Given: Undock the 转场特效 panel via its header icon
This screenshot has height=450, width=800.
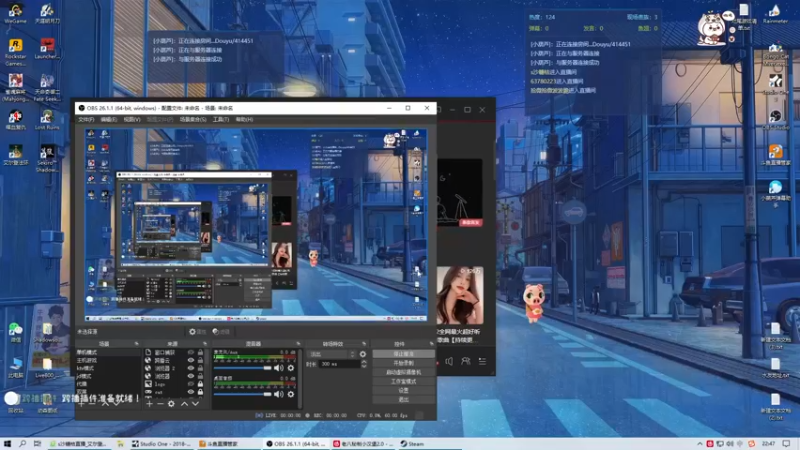Looking at the screenshot, I should pyautogui.click(x=364, y=344).
